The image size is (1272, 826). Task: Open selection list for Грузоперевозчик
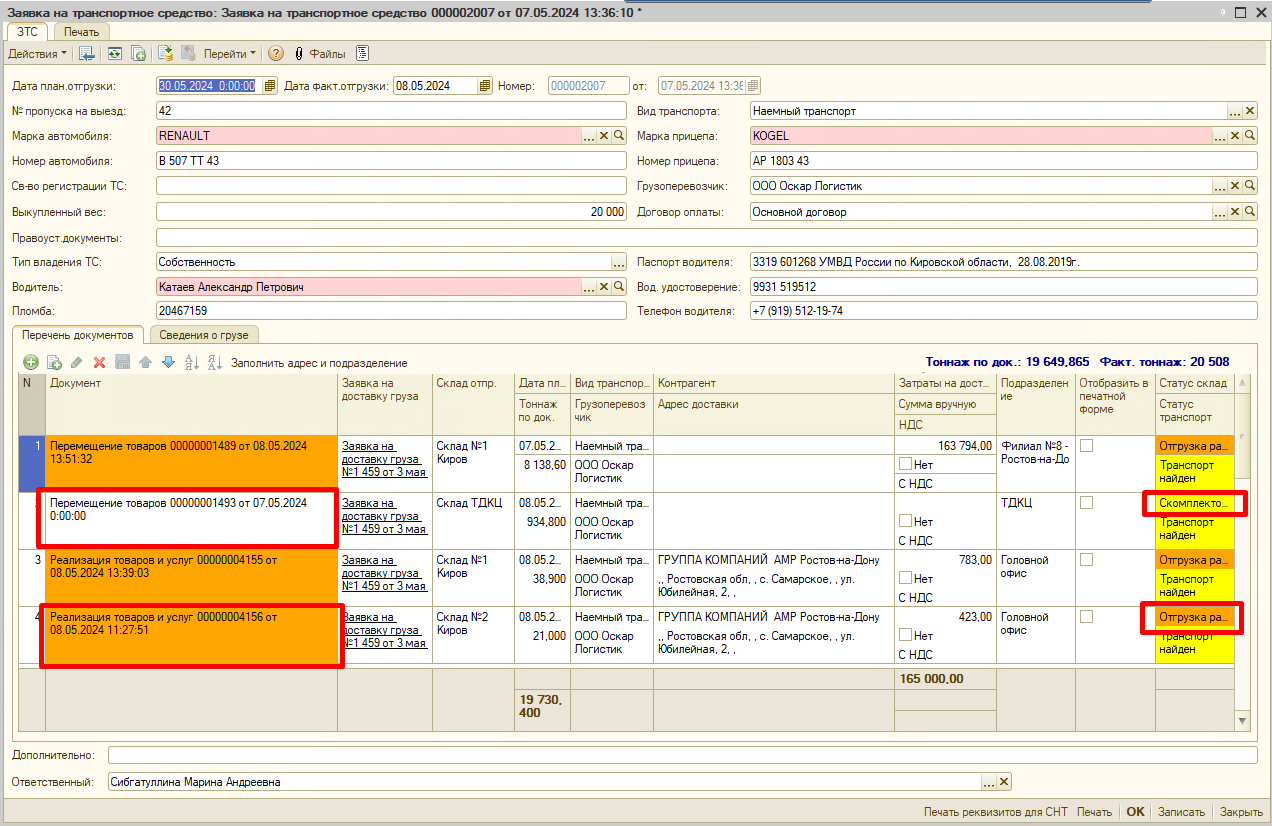1220,186
